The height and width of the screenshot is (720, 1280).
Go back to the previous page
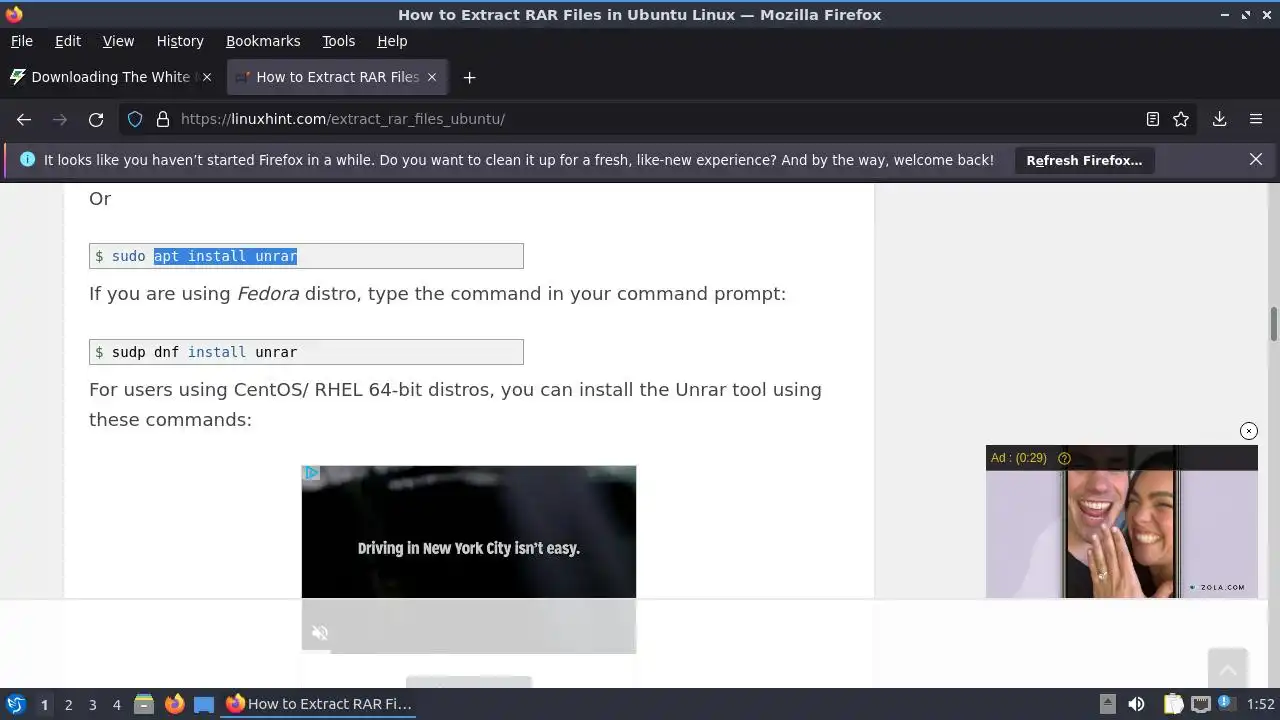pos(24,119)
